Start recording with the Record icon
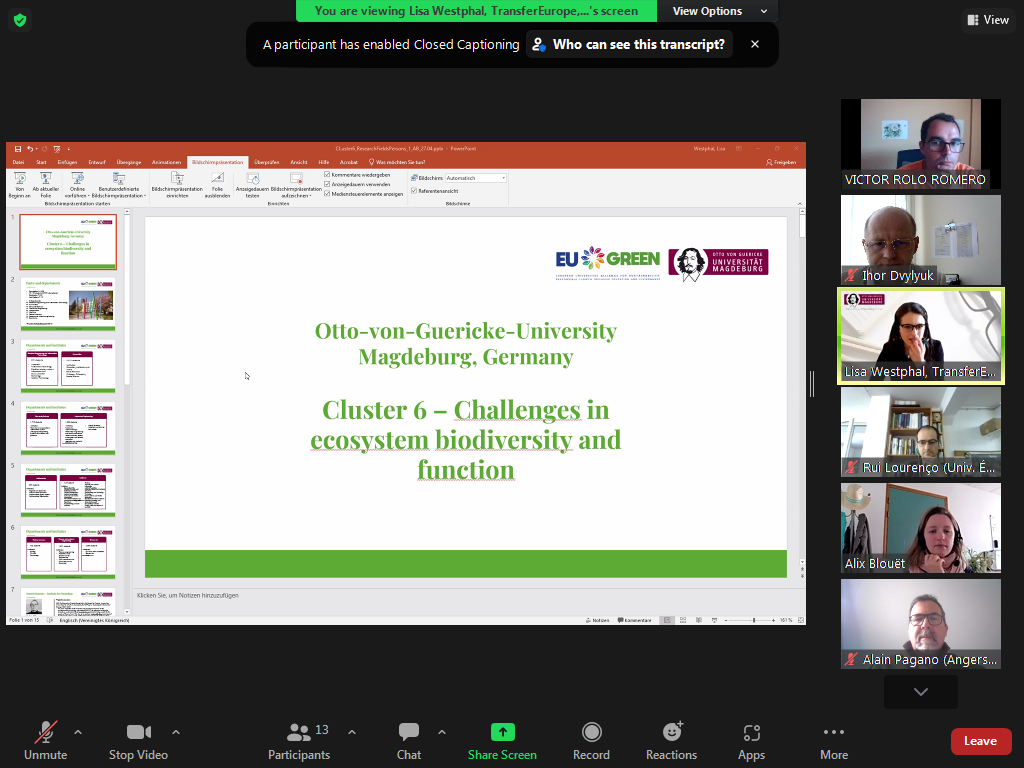 click(592, 732)
